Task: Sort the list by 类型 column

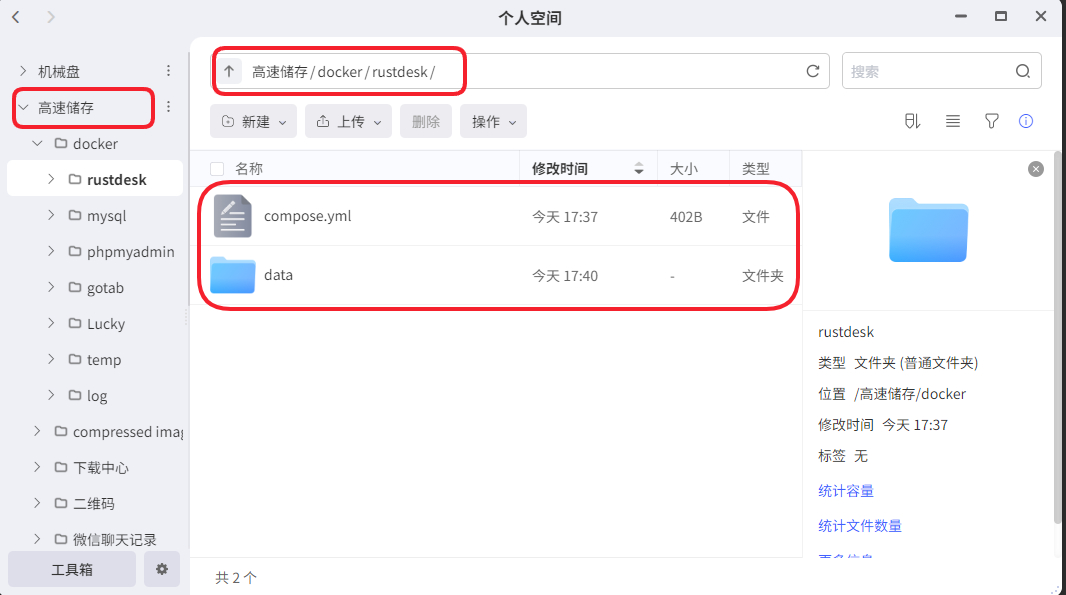Action: (x=756, y=169)
